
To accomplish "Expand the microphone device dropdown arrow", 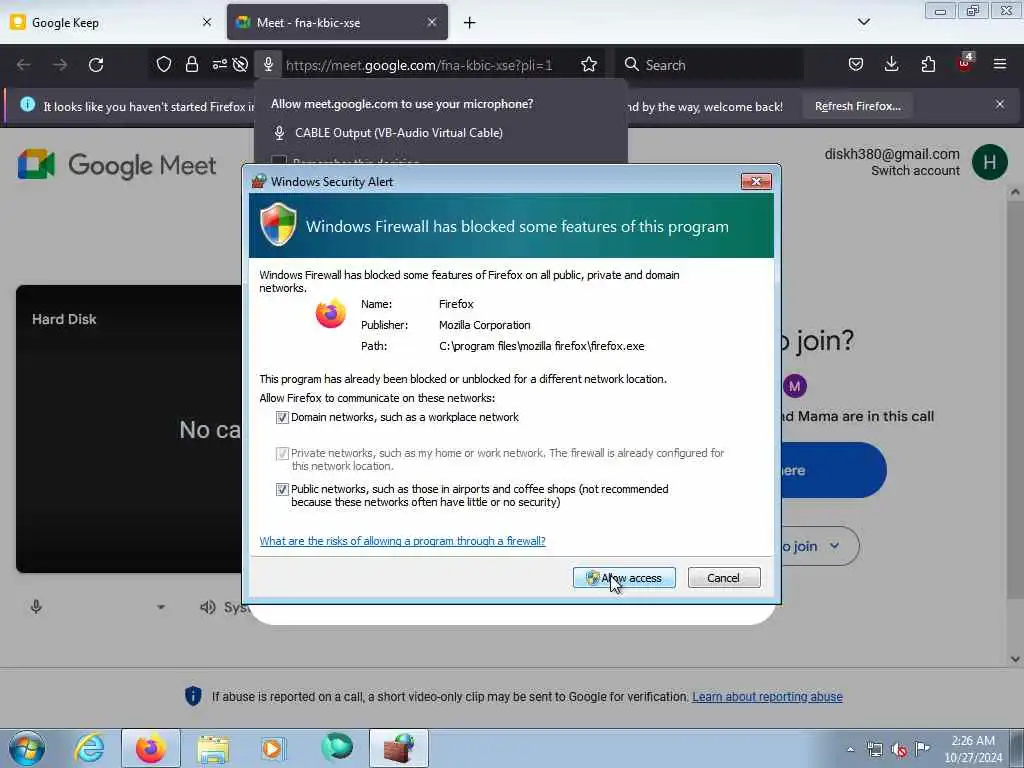I will 161,607.
